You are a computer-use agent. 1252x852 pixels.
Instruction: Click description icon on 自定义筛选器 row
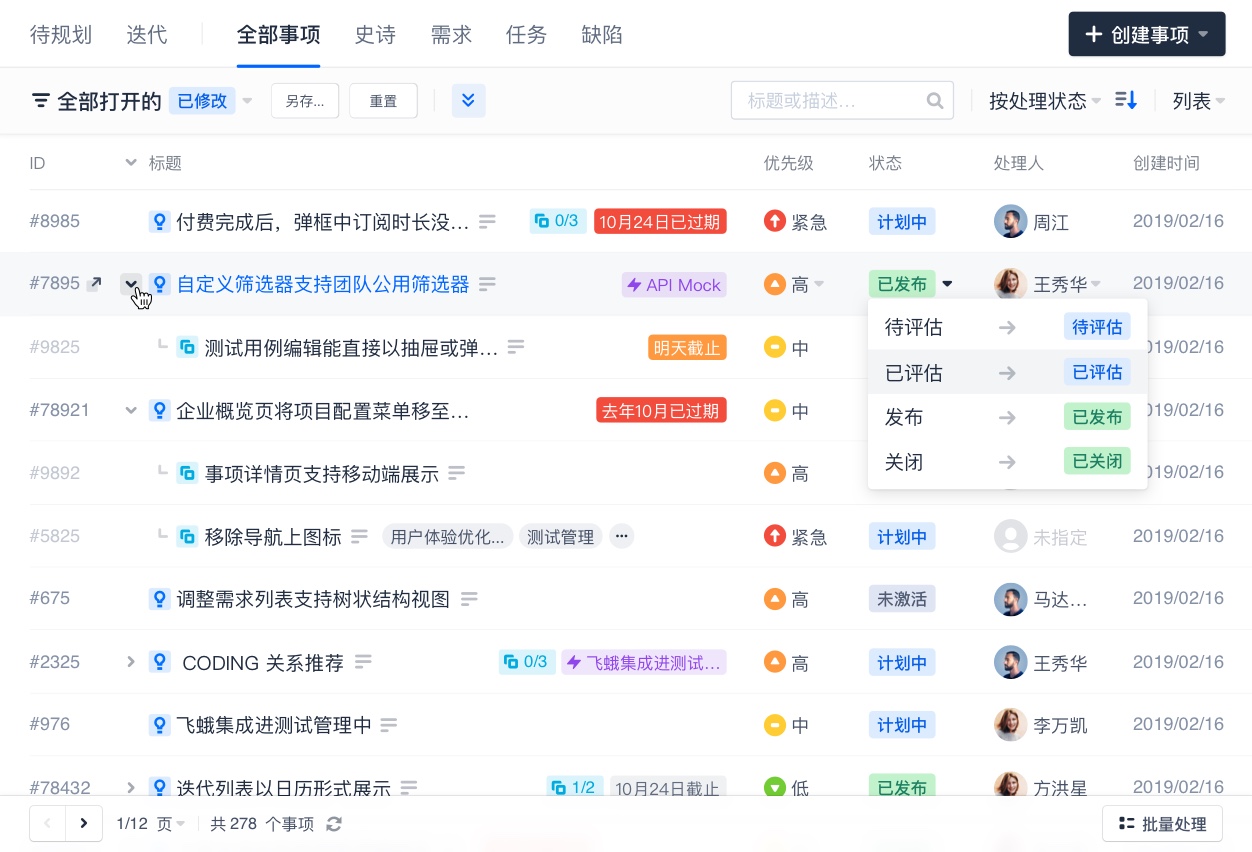(487, 285)
